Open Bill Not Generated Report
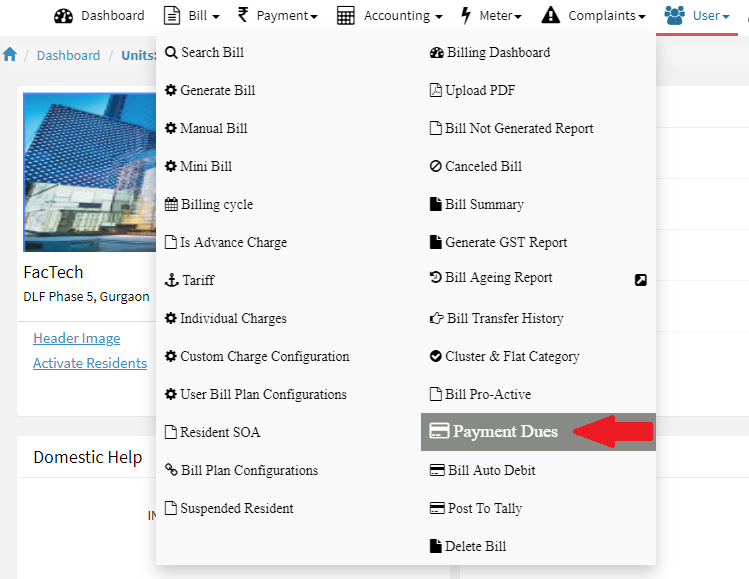The width and height of the screenshot is (749, 579). point(512,128)
